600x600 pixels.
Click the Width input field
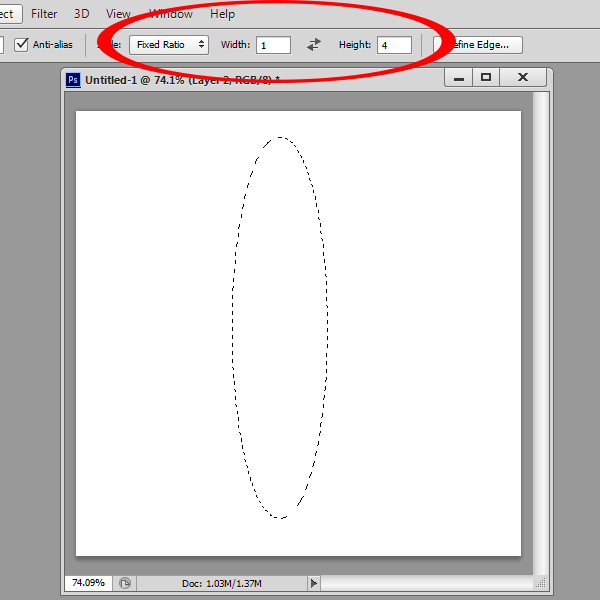(273, 45)
